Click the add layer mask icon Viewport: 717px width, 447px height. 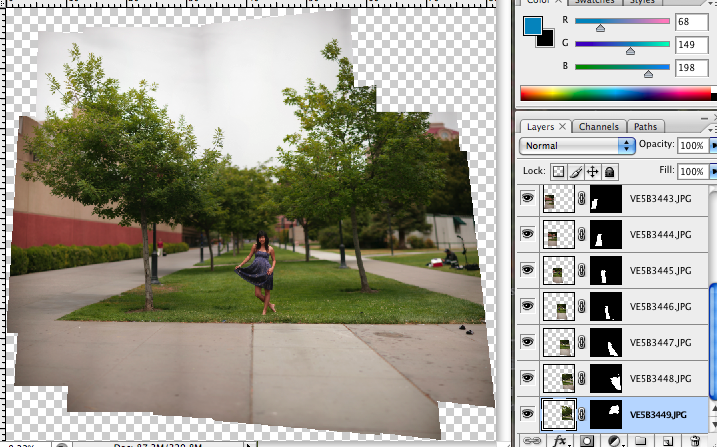(x=588, y=440)
